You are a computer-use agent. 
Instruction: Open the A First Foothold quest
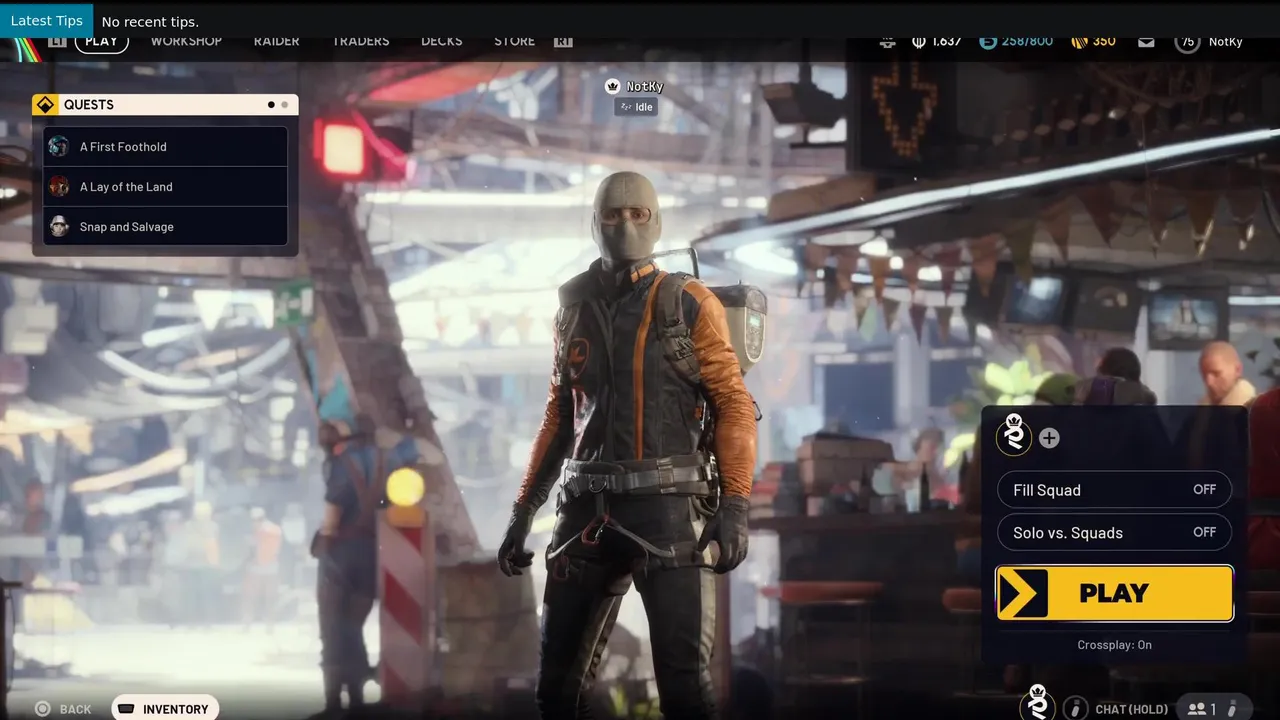166,147
